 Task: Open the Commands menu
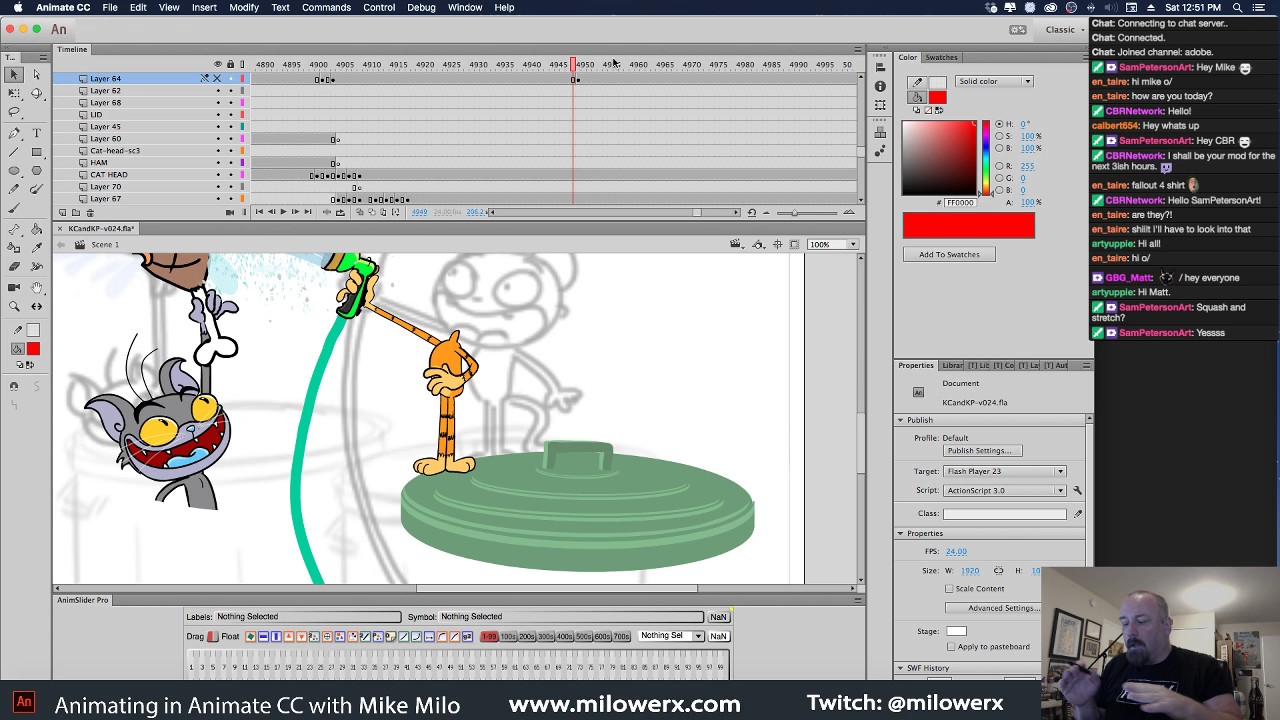[x=326, y=7]
